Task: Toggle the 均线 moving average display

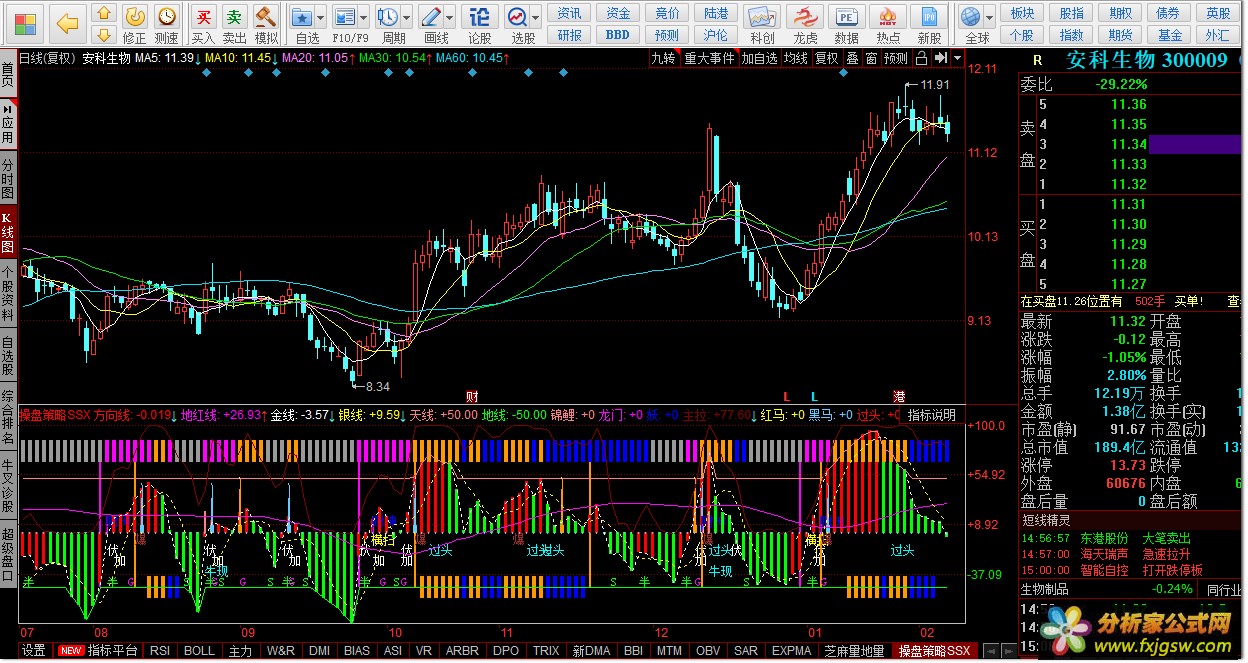Action: pyautogui.click(x=795, y=58)
